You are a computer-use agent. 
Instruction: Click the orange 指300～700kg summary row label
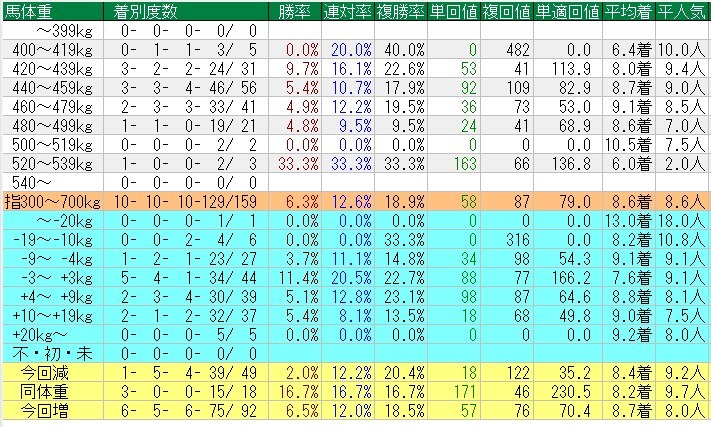(x=50, y=201)
